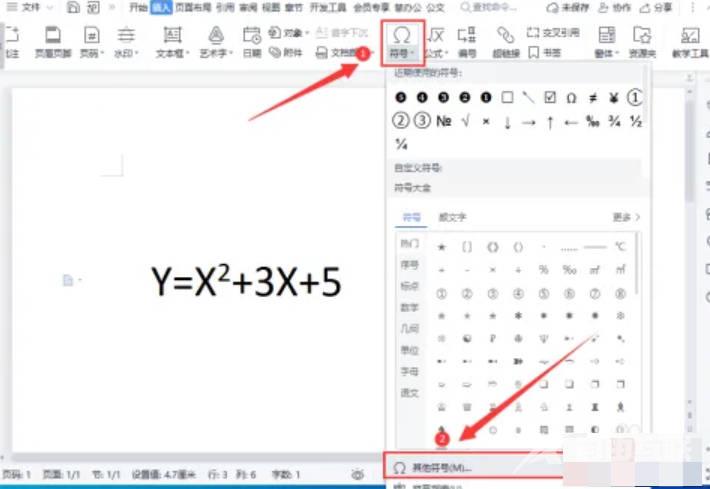This screenshot has height=489, width=710.
Task: Insert the recent up arrow ↑ symbol
Action: click(550, 122)
